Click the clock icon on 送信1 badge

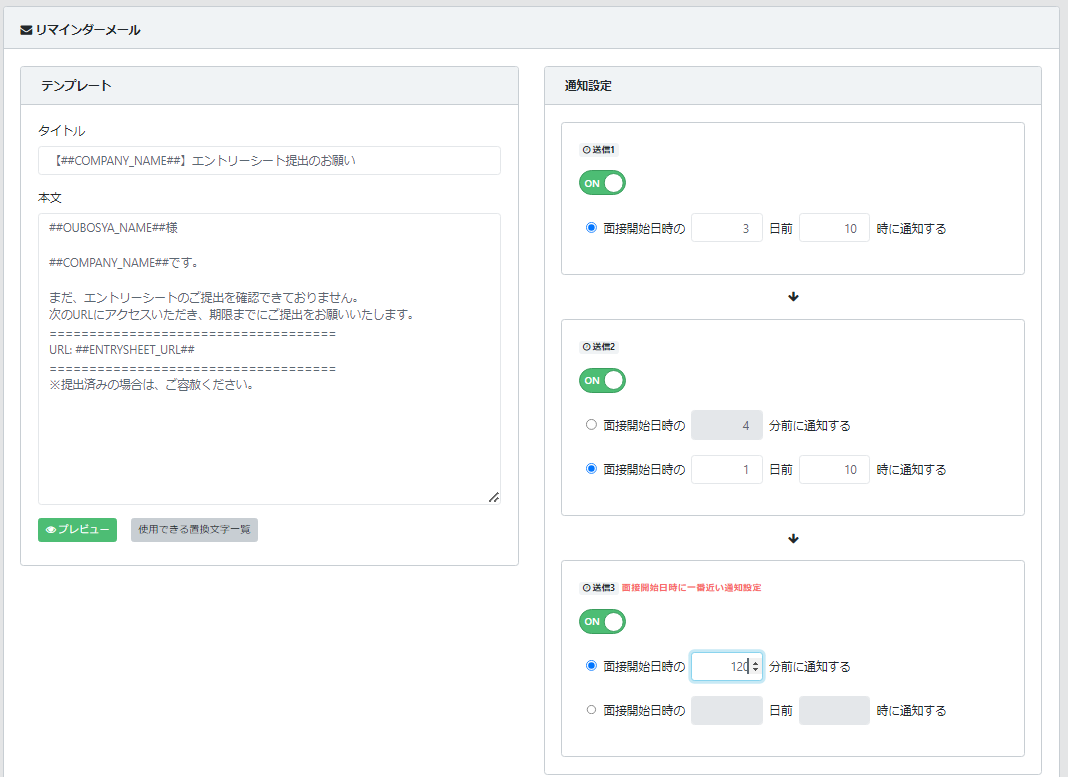click(x=586, y=150)
